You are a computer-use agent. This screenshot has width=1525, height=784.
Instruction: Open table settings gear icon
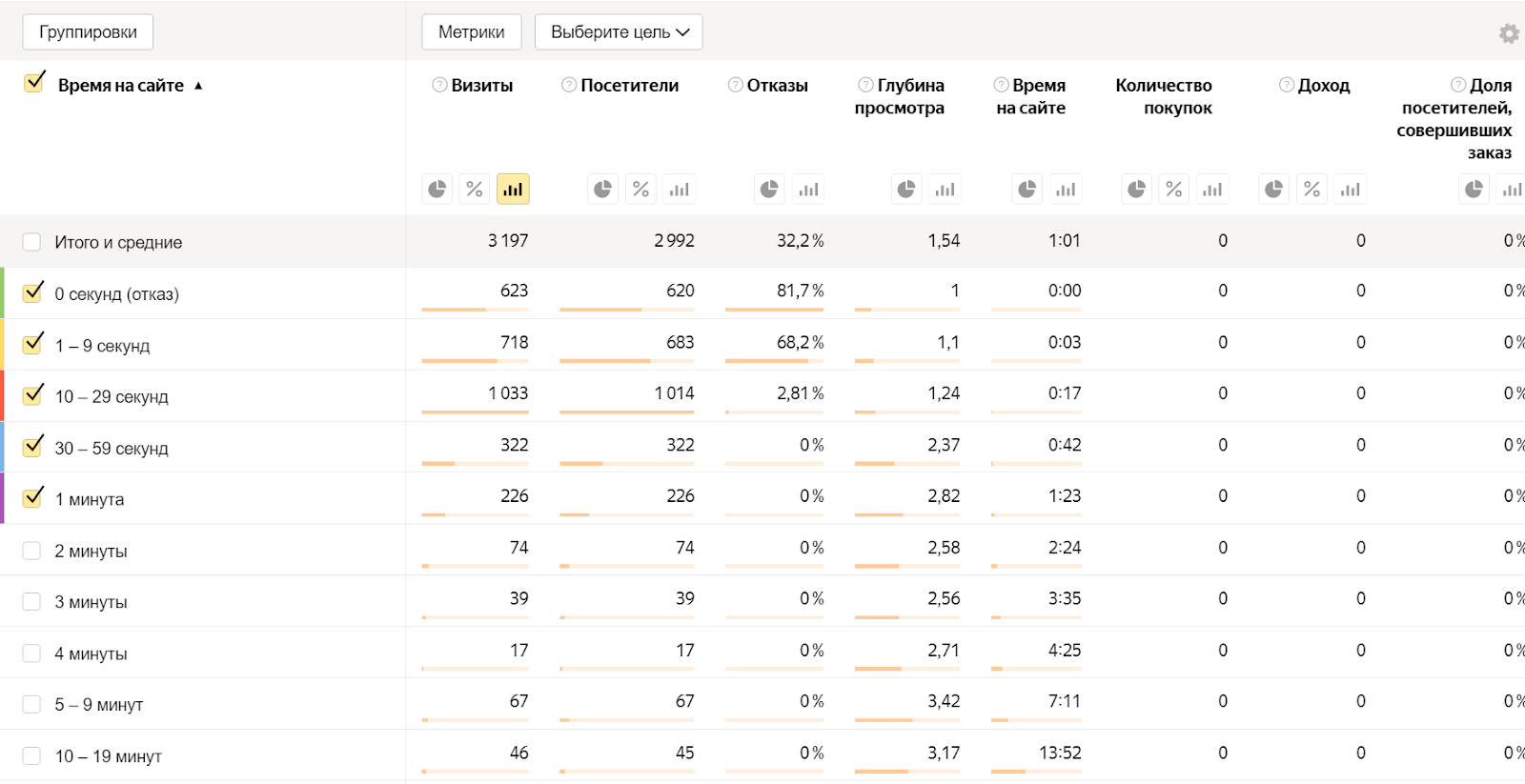click(1509, 33)
